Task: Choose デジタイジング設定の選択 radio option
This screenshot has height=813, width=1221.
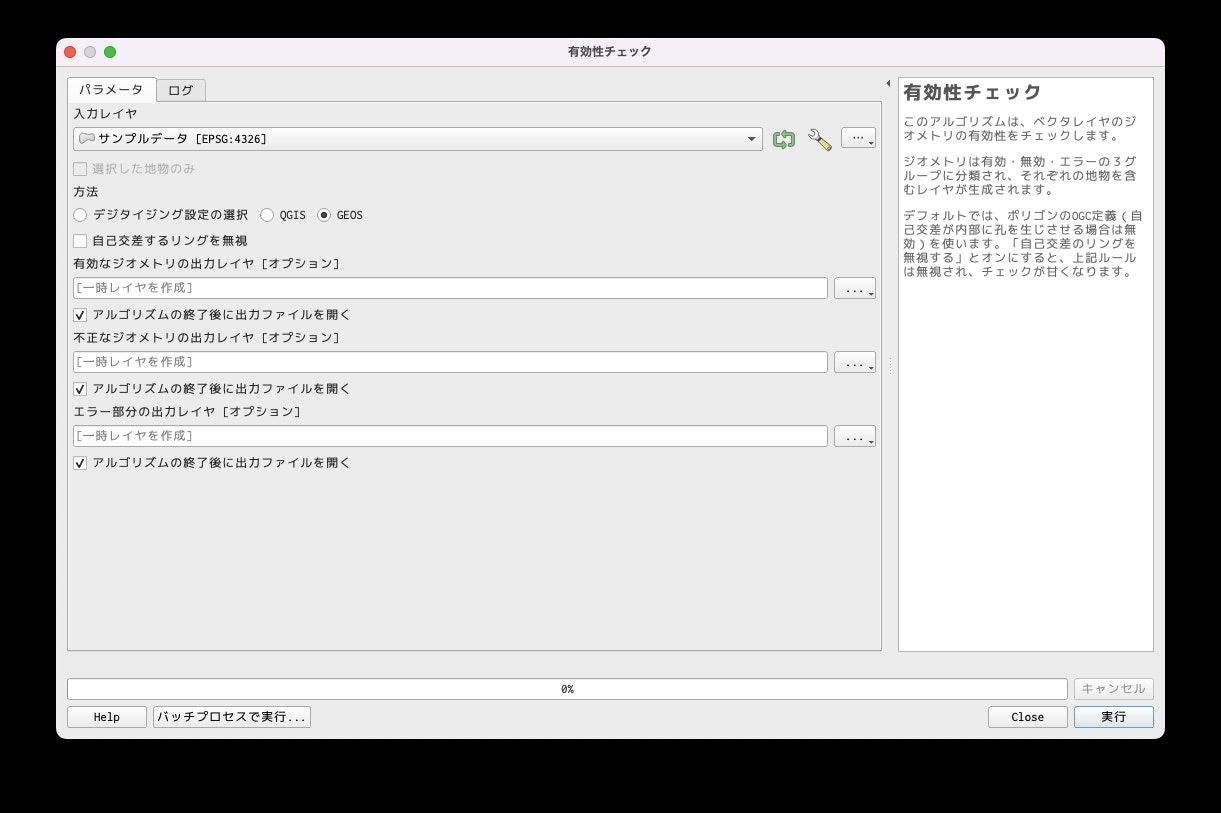Action: click(x=80, y=215)
